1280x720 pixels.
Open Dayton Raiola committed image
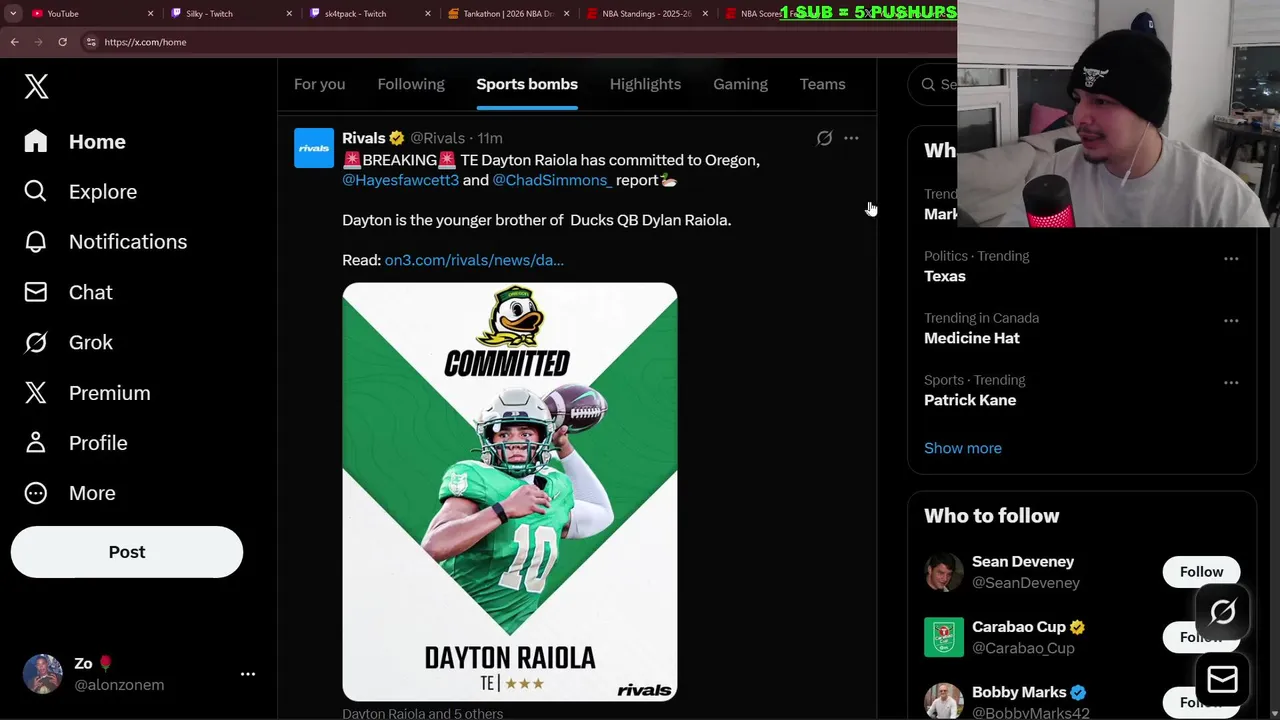(510, 492)
